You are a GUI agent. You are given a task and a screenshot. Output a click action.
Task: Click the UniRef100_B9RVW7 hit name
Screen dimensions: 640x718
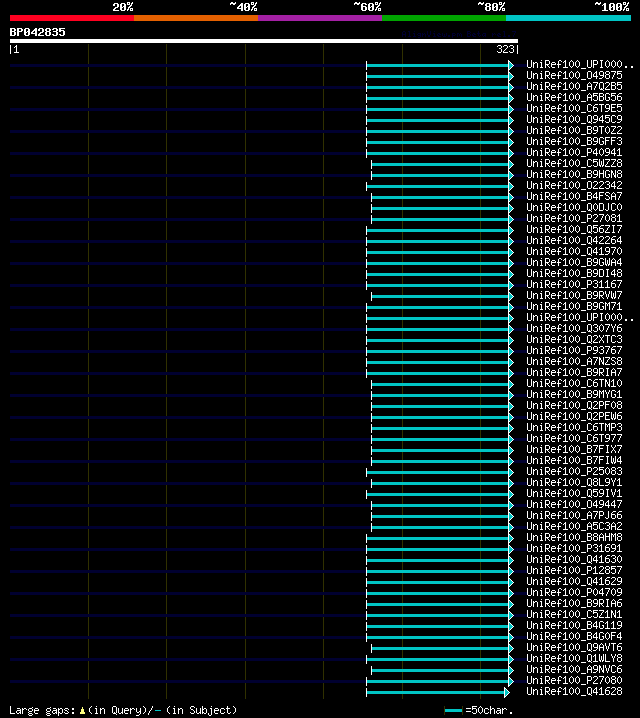point(574,295)
